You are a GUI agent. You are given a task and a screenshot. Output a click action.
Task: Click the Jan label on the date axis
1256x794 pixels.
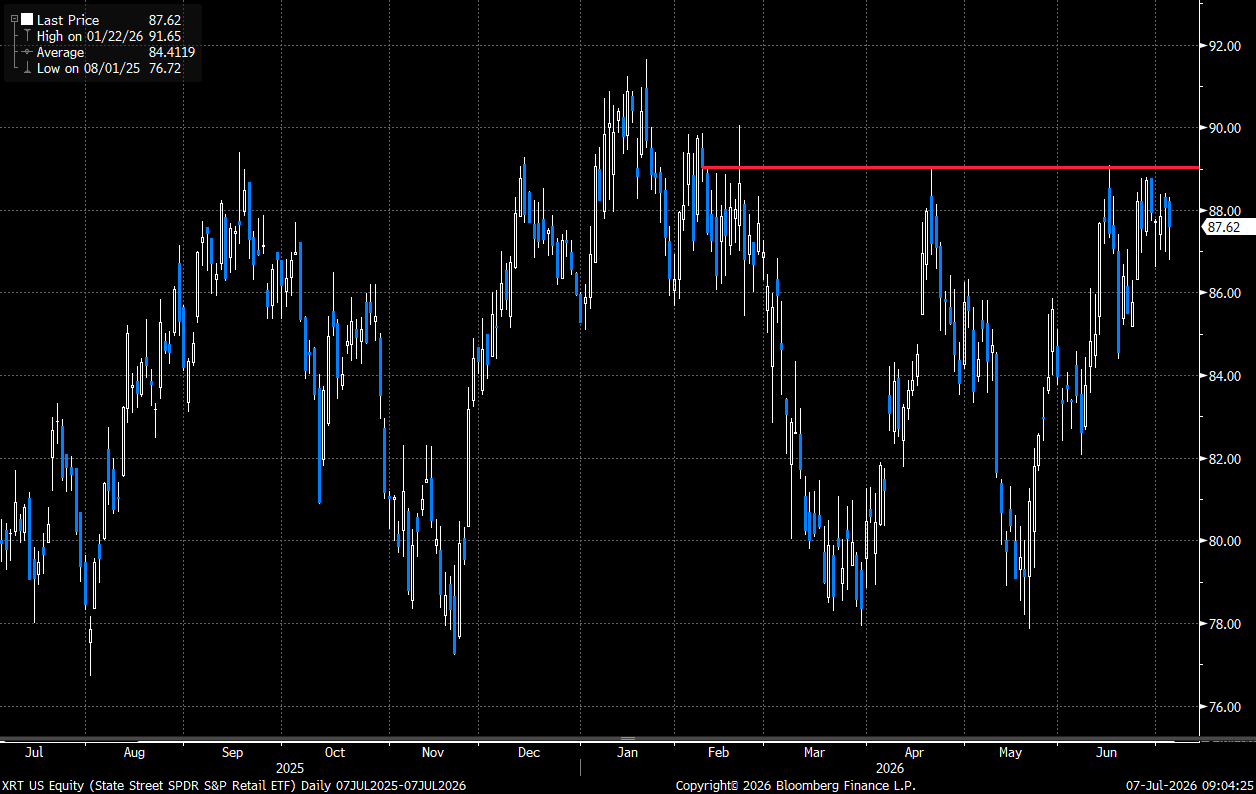pos(627,752)
